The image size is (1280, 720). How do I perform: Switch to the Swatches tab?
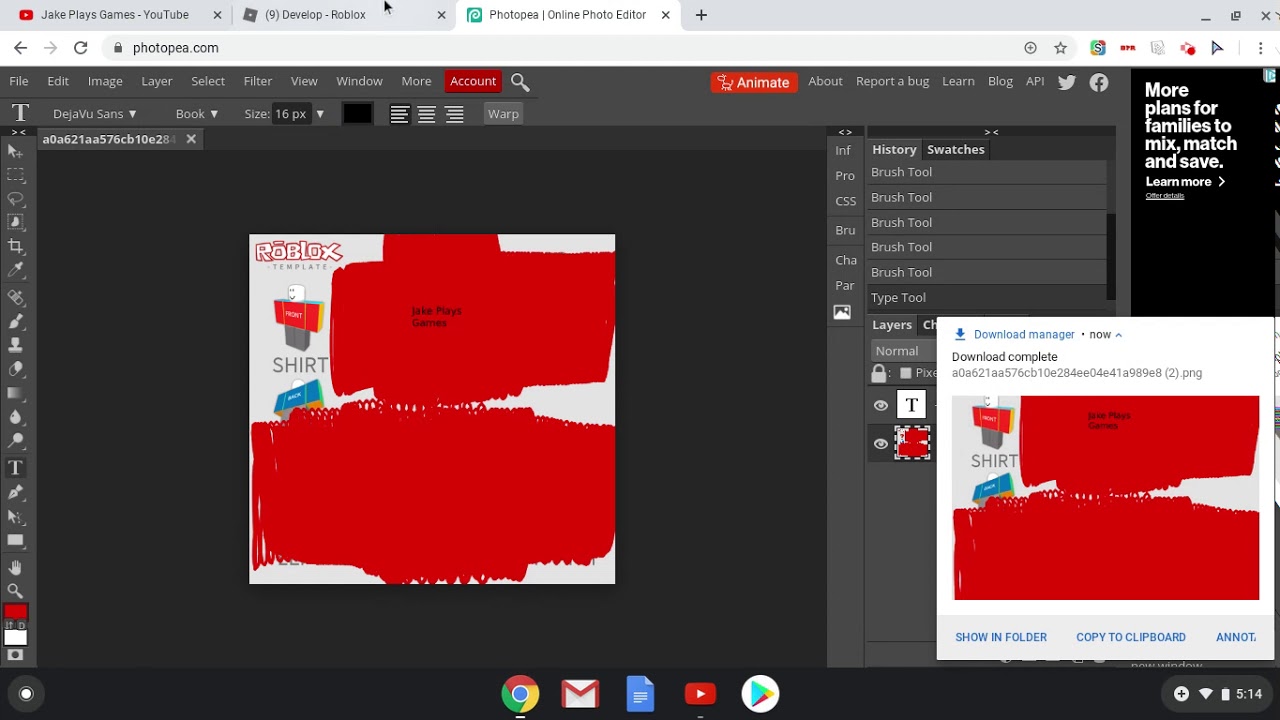click(956, 149)
